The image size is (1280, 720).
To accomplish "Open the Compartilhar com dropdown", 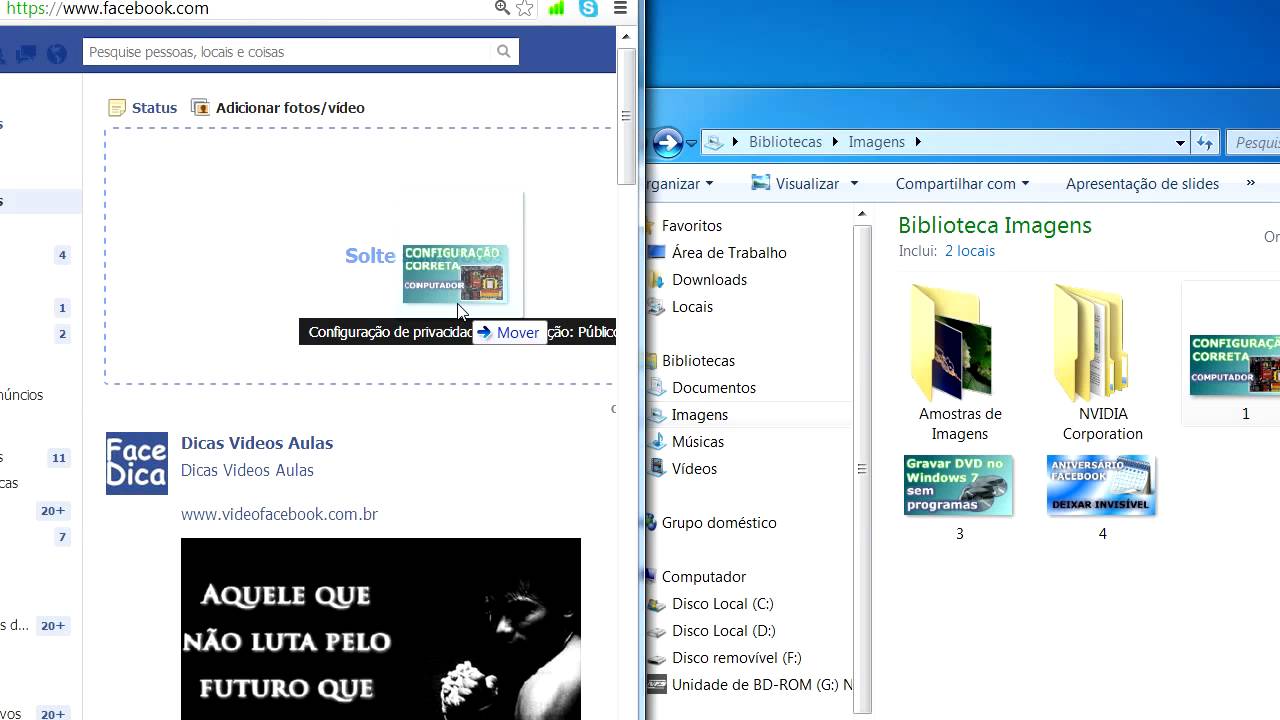I will point(962,183).
